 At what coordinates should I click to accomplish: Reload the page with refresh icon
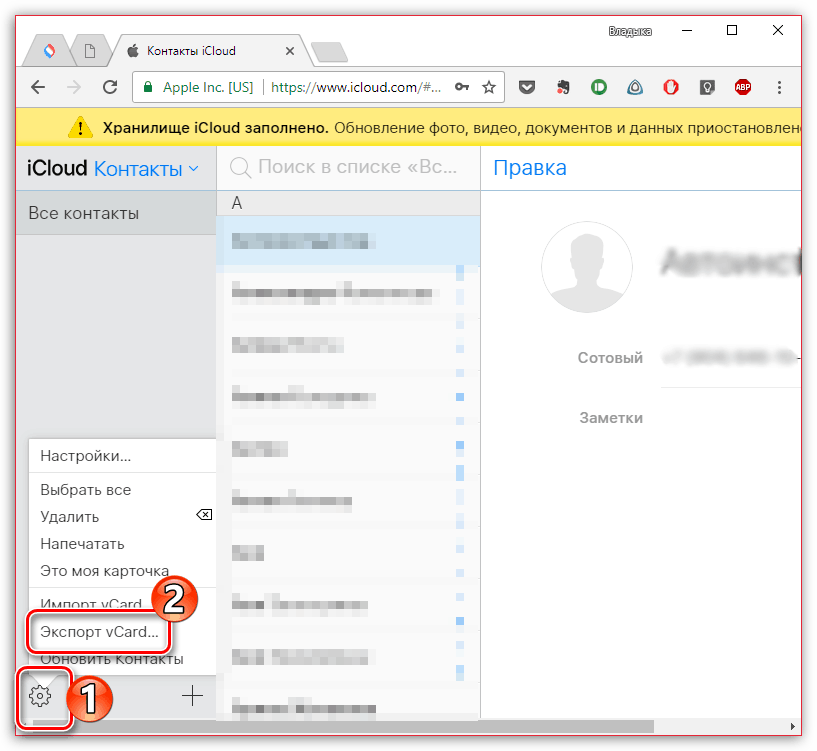coord(110,87)
